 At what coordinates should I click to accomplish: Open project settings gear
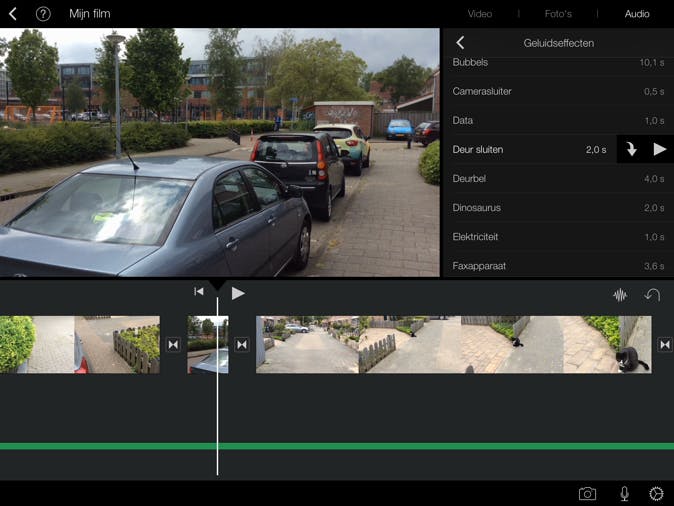coord(656,494)
